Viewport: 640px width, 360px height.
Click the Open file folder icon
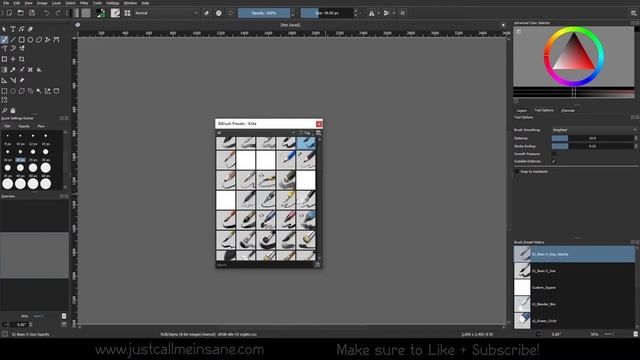(20, 13)
